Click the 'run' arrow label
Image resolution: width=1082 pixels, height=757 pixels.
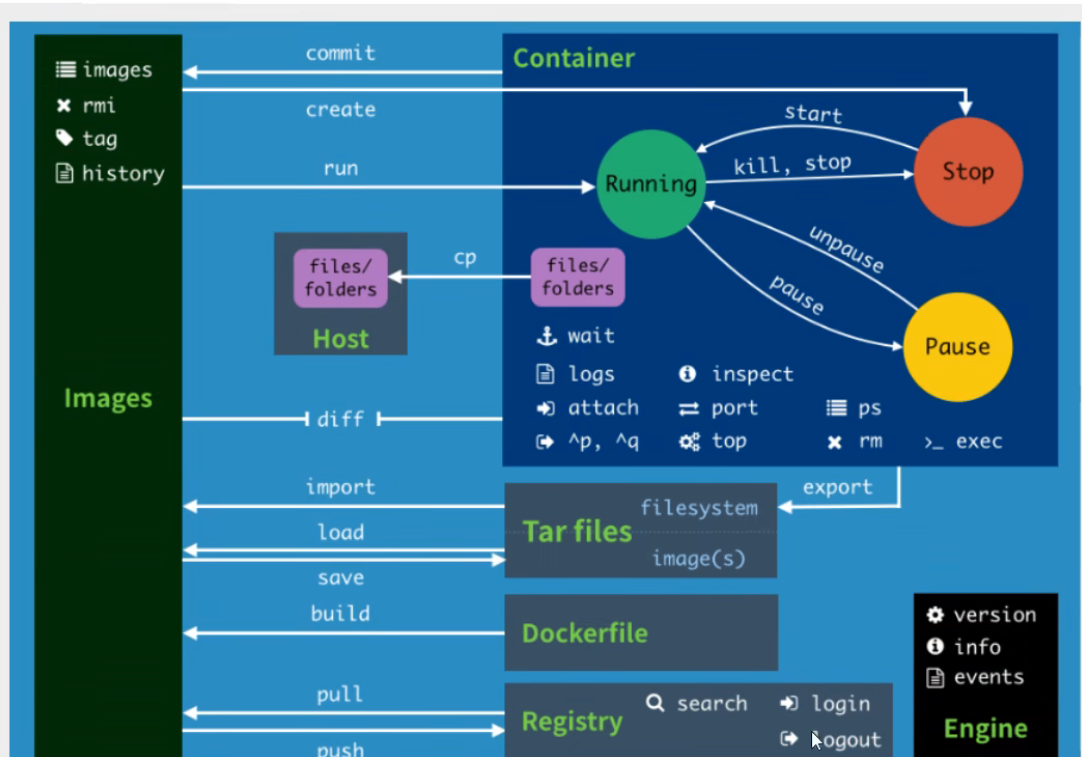point(341,168)
